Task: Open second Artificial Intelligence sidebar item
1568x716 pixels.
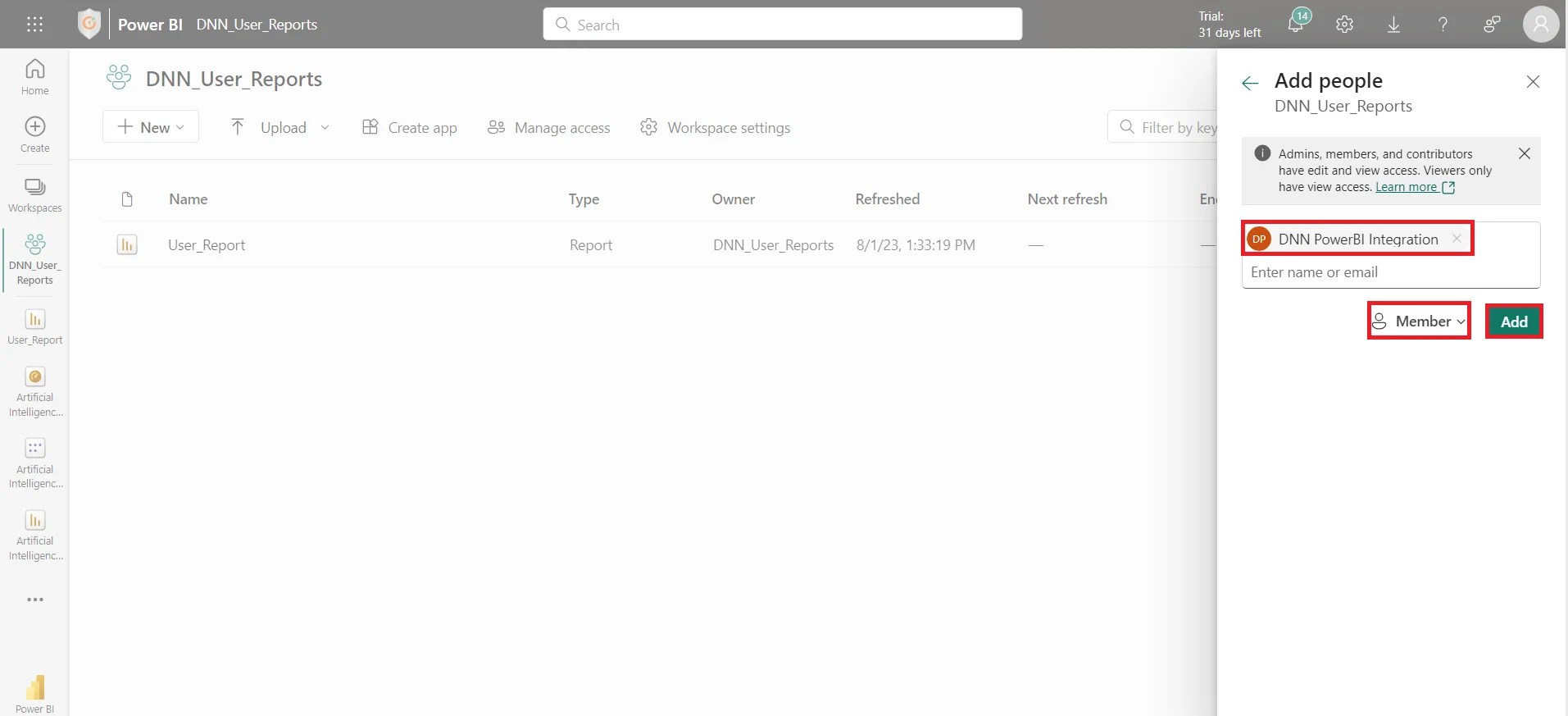Action: (x=34, y=463)
